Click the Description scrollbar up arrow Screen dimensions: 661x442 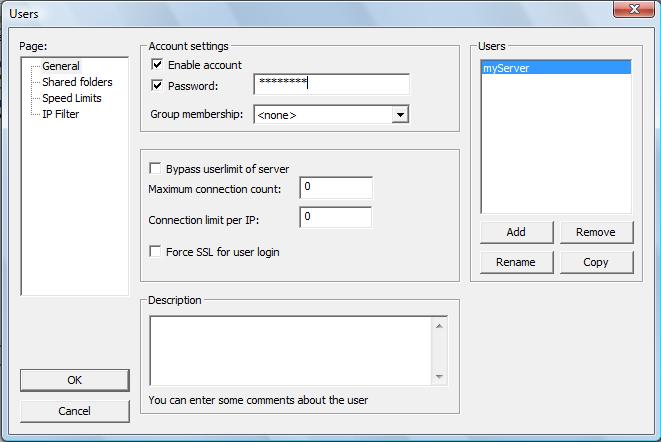click(x=439, y=326)
